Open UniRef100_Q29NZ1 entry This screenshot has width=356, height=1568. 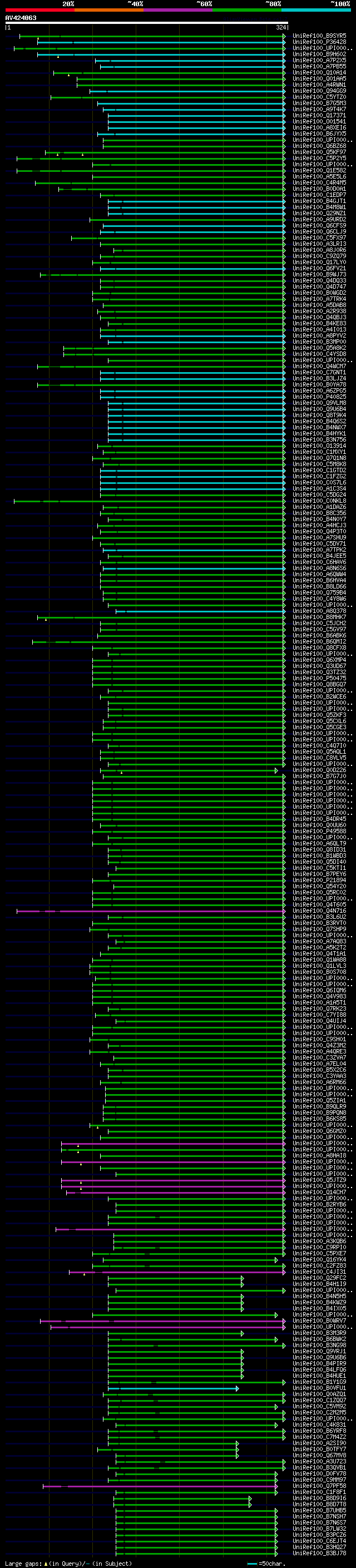click(x=319, y=213)
